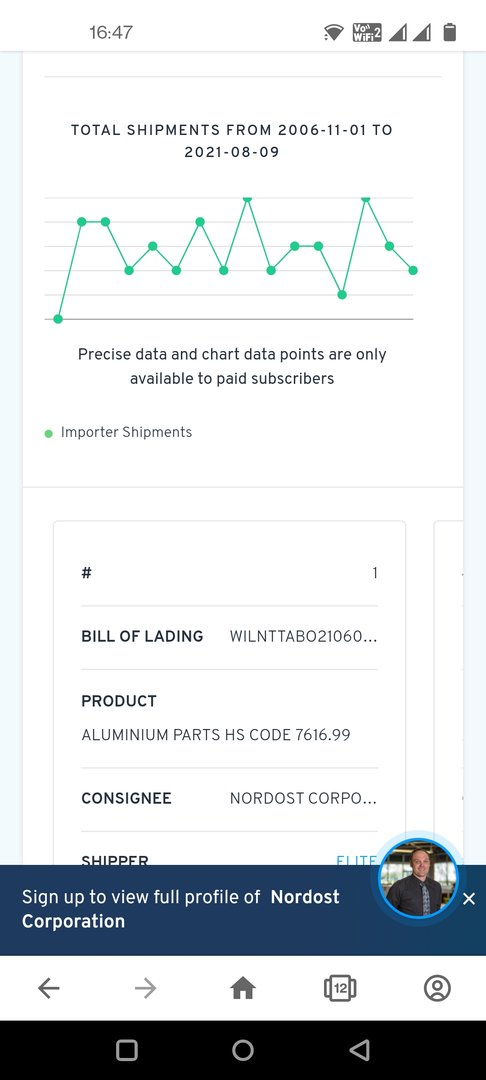This screenshot has height=1080, width=486.
Task: Select the lowest mid-chart data point
Action: pos(342,295)
